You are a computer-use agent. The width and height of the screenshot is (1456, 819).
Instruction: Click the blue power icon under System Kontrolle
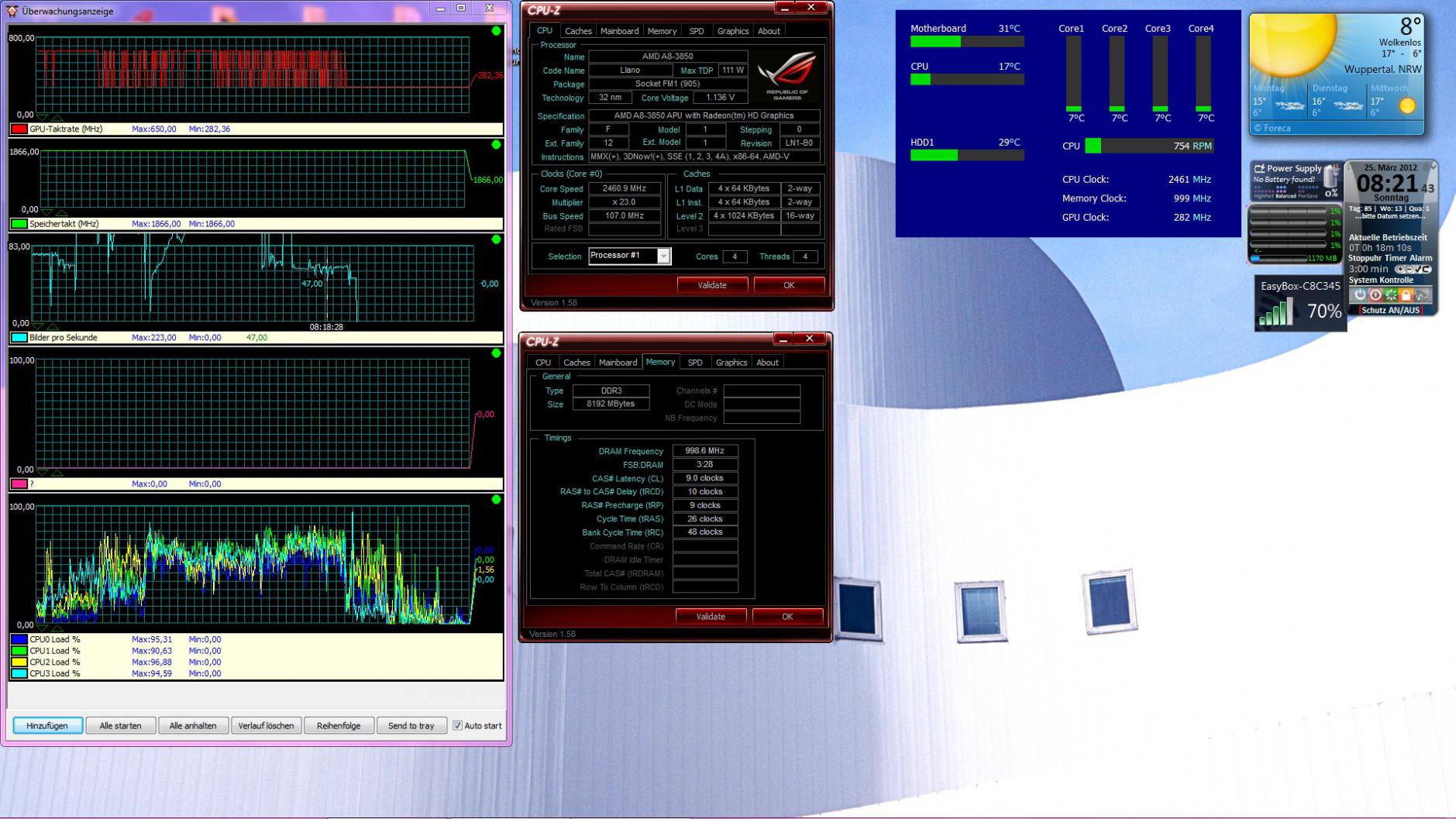coord(1359,295)
